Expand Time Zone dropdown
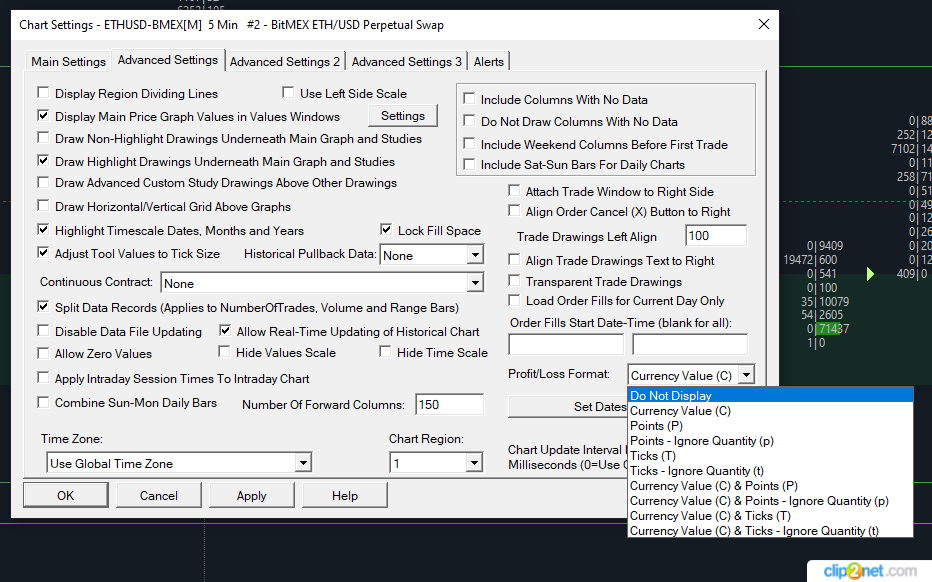 (303, 463)
